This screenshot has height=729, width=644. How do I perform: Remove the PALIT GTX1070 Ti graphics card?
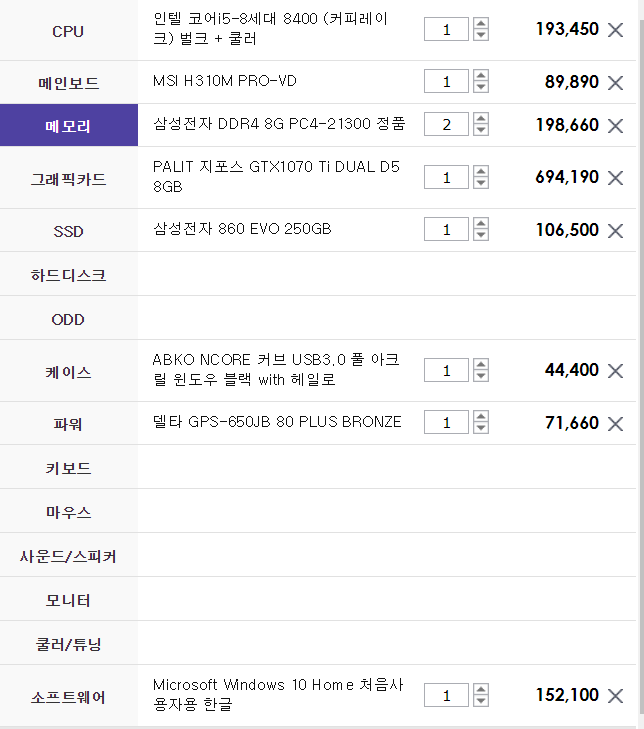(x=616, y=178)
